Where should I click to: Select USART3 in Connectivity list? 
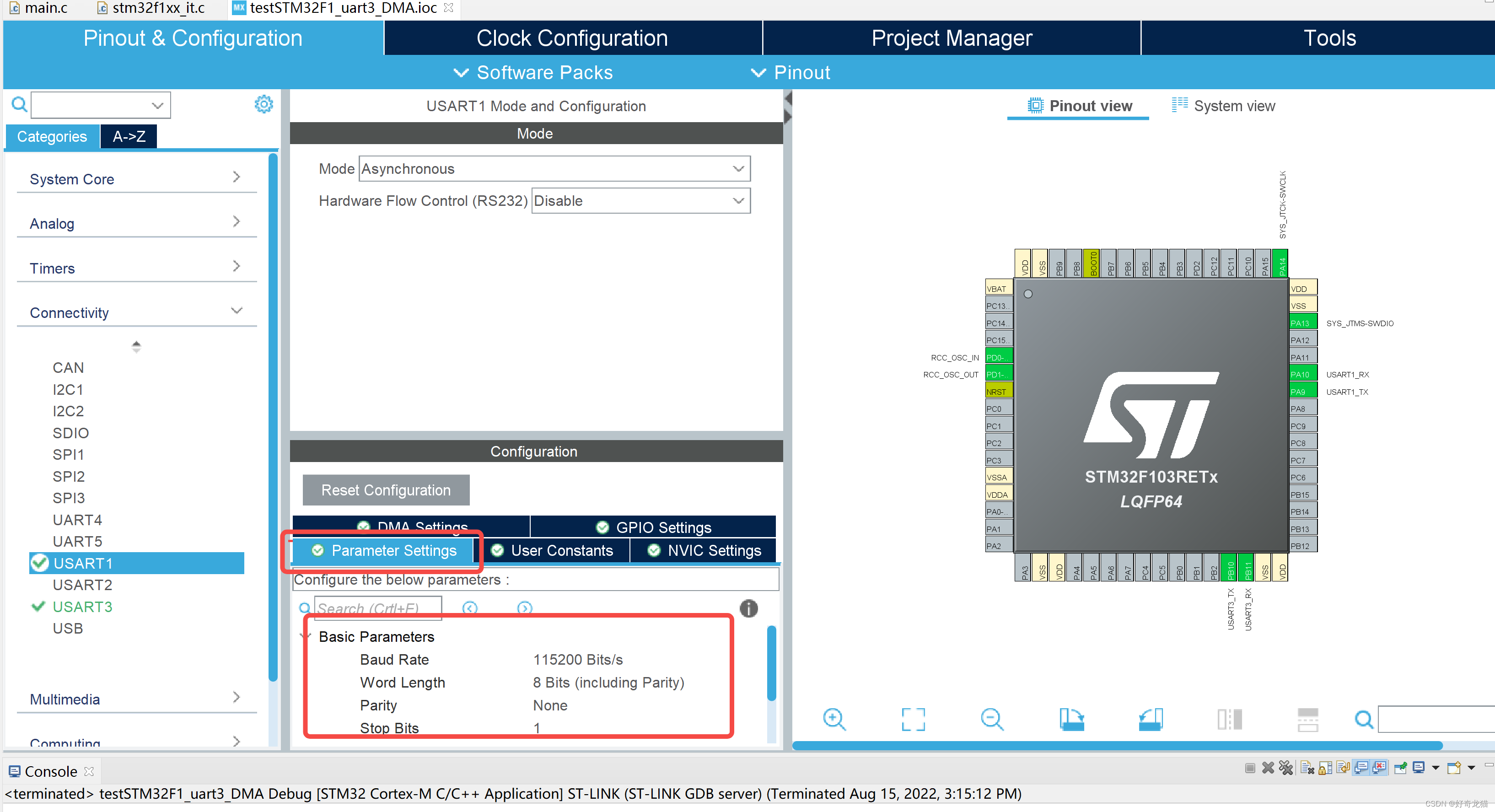click(82, 607)
